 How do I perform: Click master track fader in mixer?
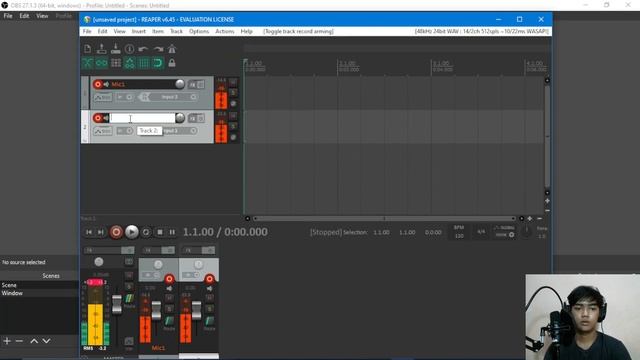(117, 304)
